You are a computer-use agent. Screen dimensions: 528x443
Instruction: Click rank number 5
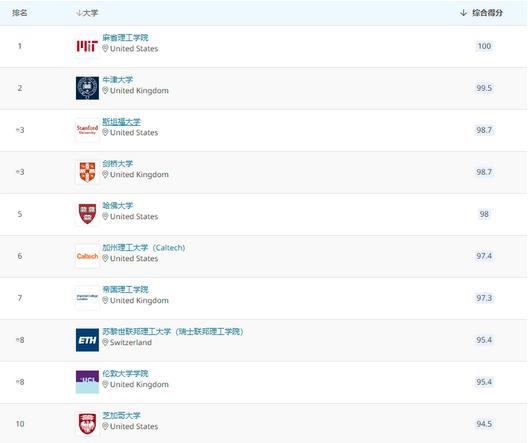pos(20,214)
